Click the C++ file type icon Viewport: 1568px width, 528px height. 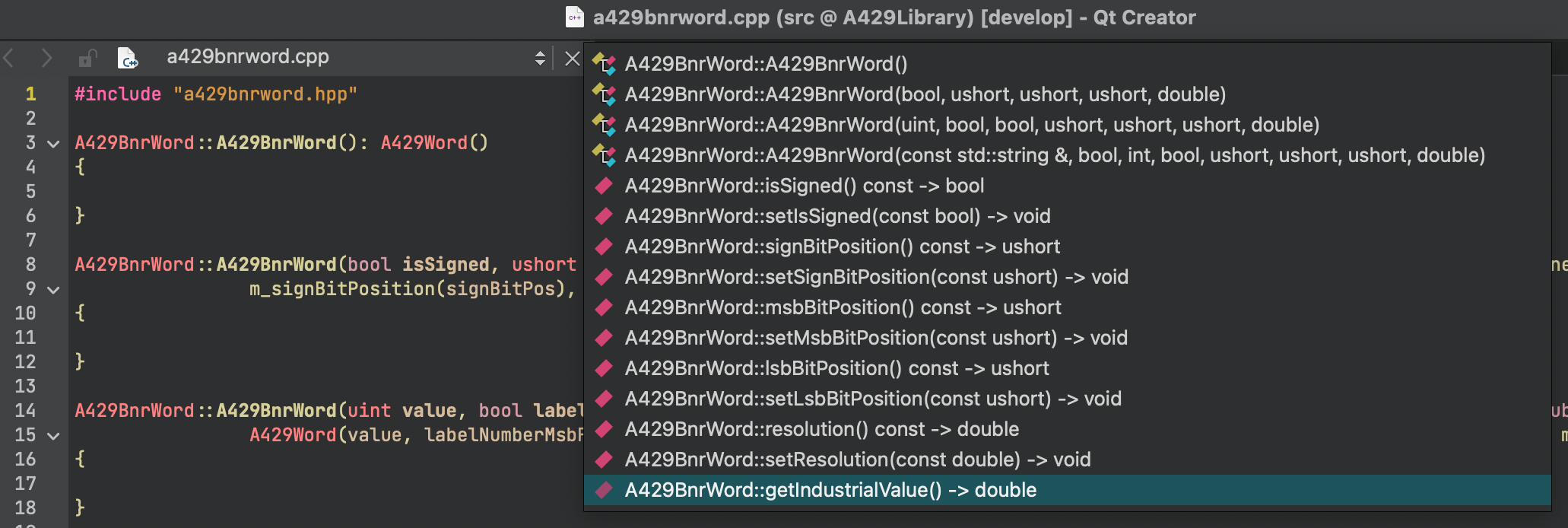(x=127, y=58)
